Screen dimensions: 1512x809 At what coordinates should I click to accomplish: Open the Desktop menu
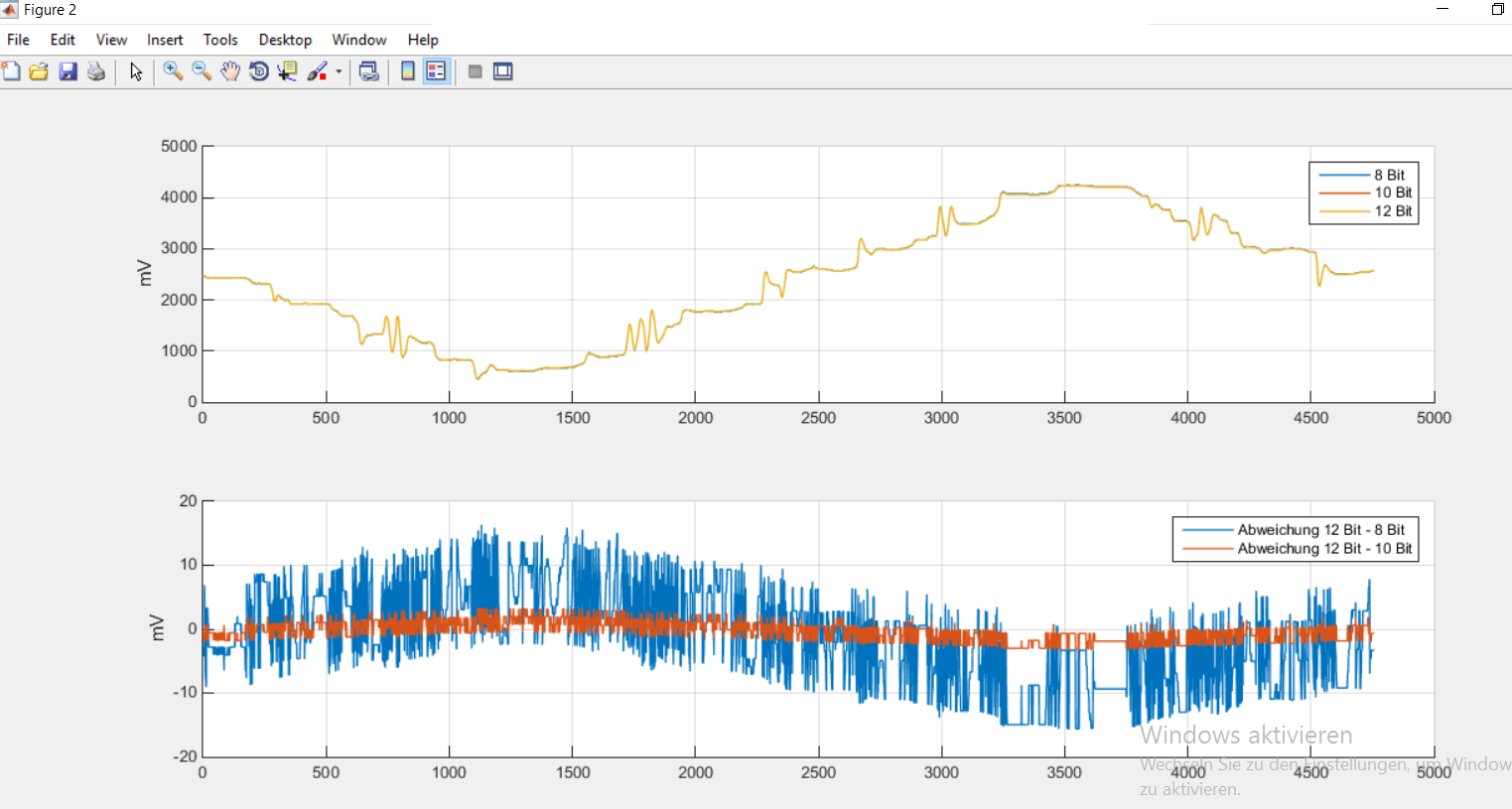point(285,40)
